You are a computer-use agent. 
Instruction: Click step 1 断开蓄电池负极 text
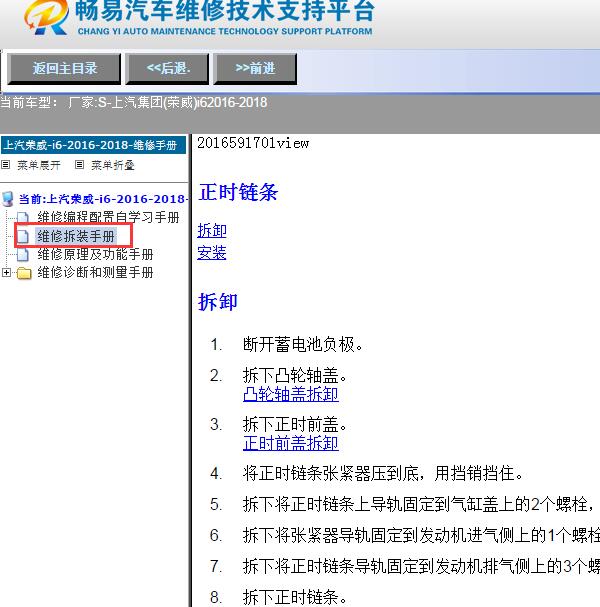[303, 345]
